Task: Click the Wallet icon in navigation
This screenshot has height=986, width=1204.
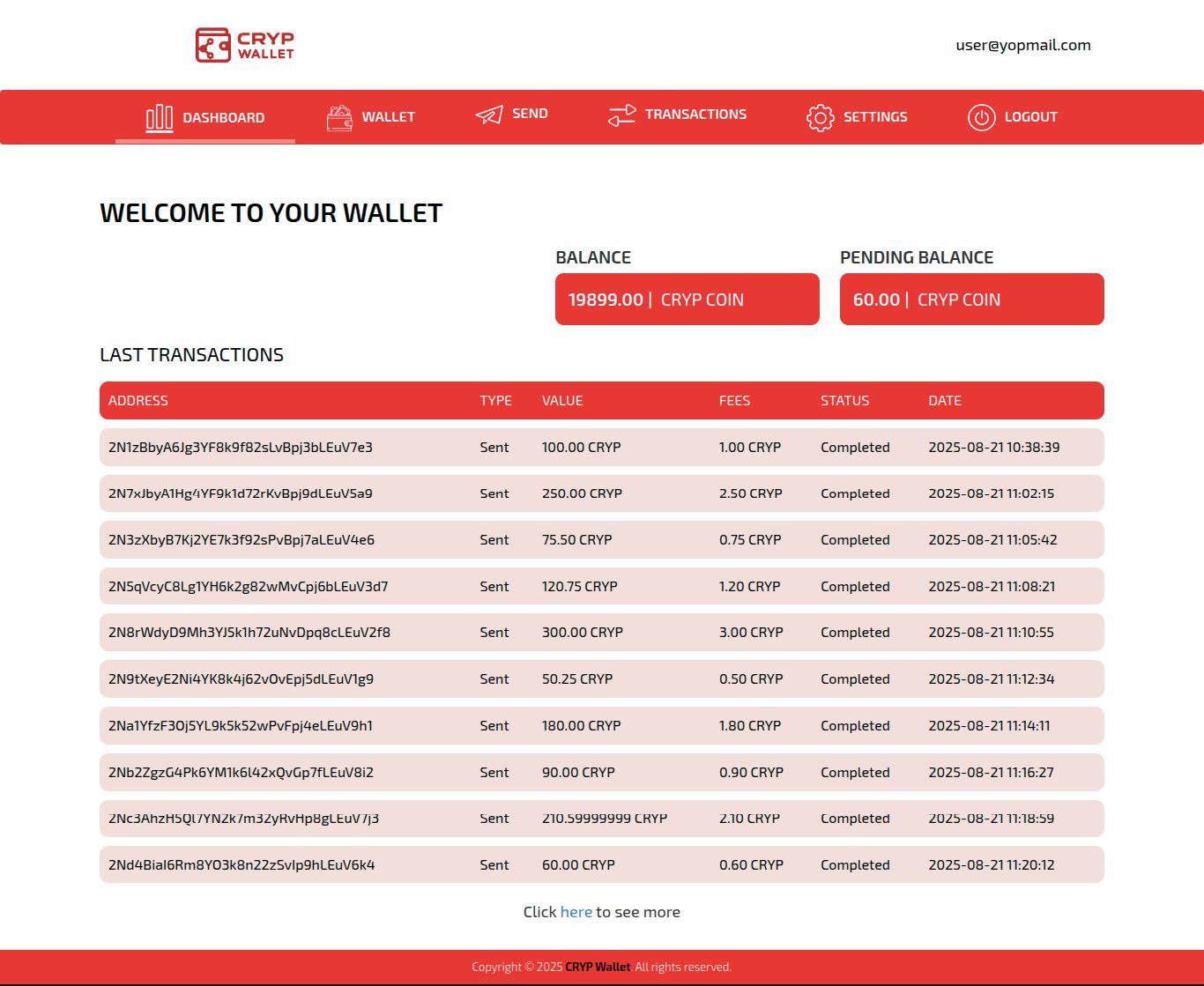Action: [339, 117]
